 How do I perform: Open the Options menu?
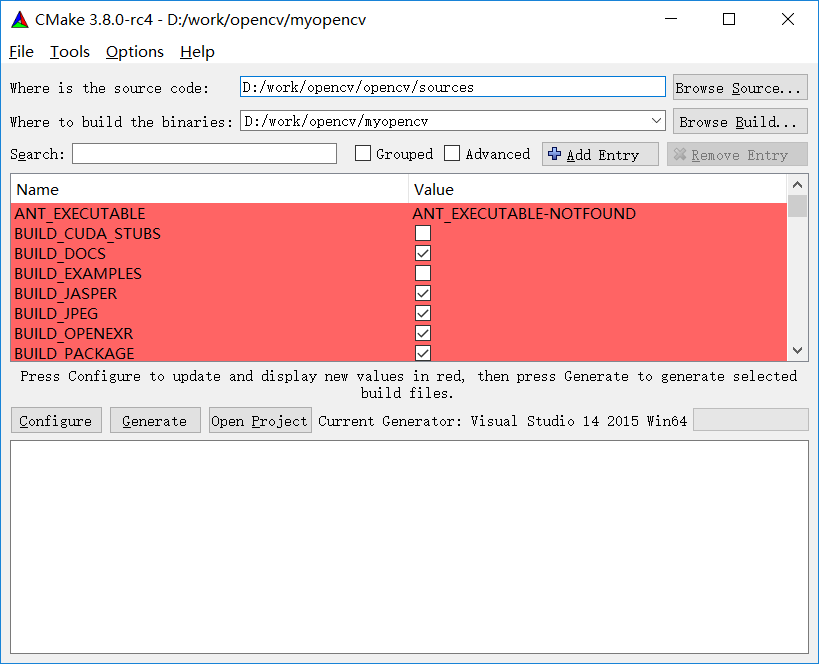pos(135,52)
